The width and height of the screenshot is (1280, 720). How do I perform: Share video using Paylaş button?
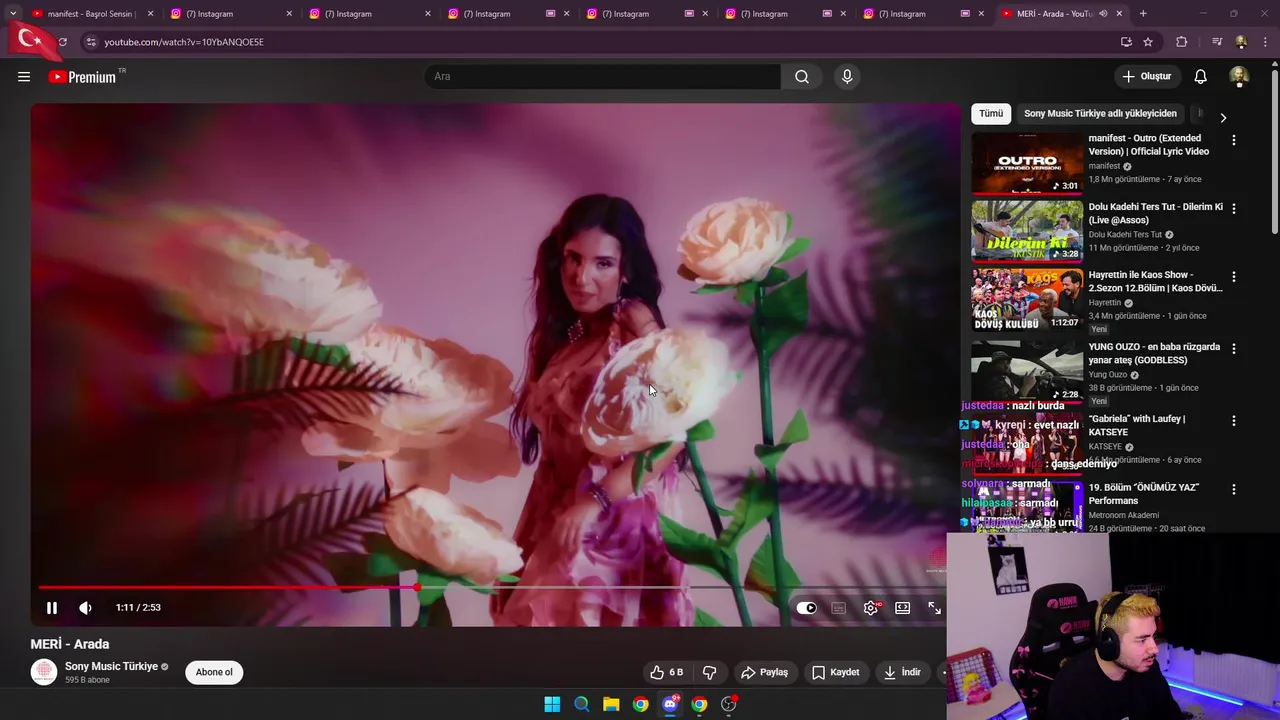(x=765, y=672)
